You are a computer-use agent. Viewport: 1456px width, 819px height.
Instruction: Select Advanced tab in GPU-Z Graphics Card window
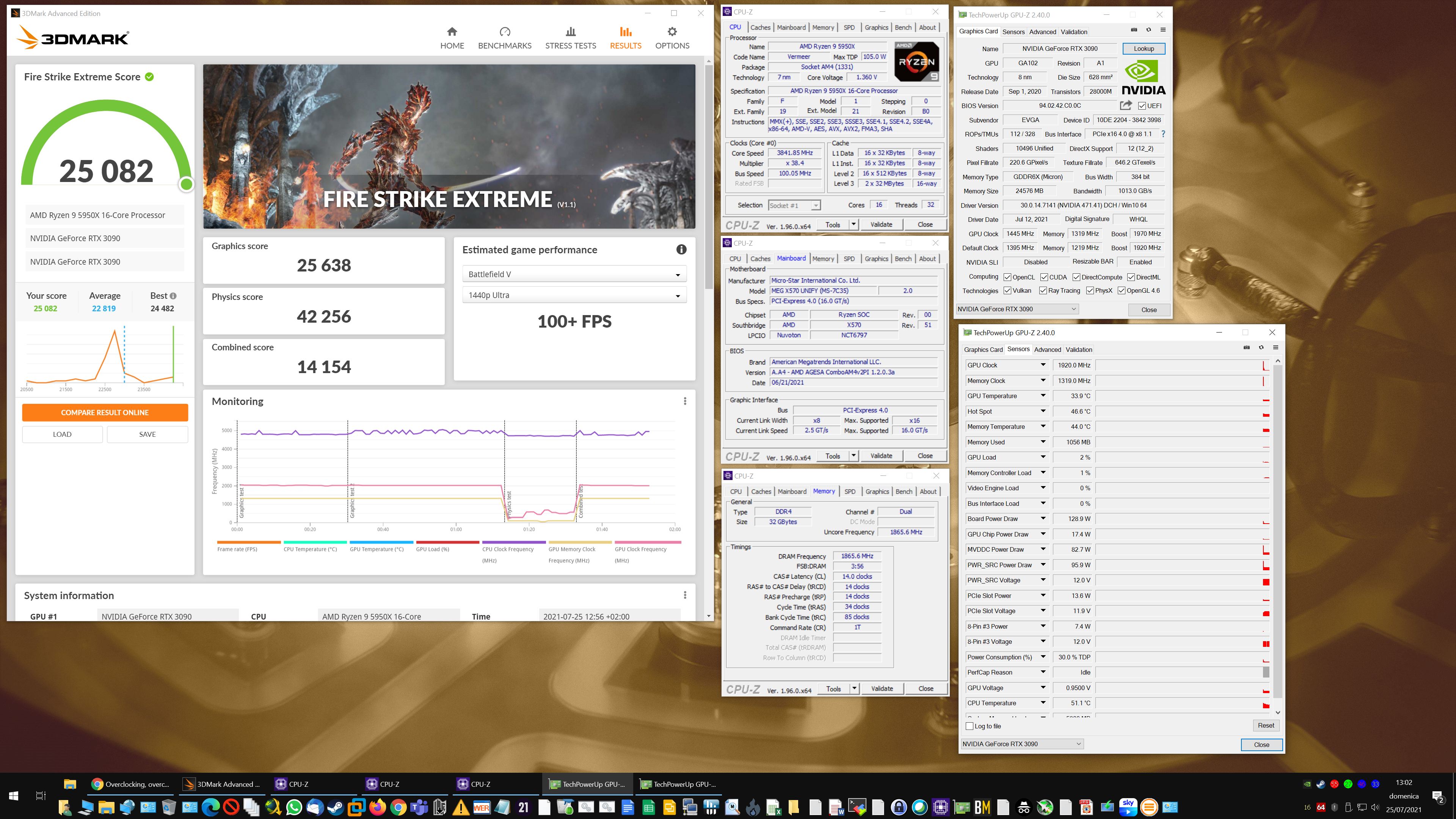1042,31
